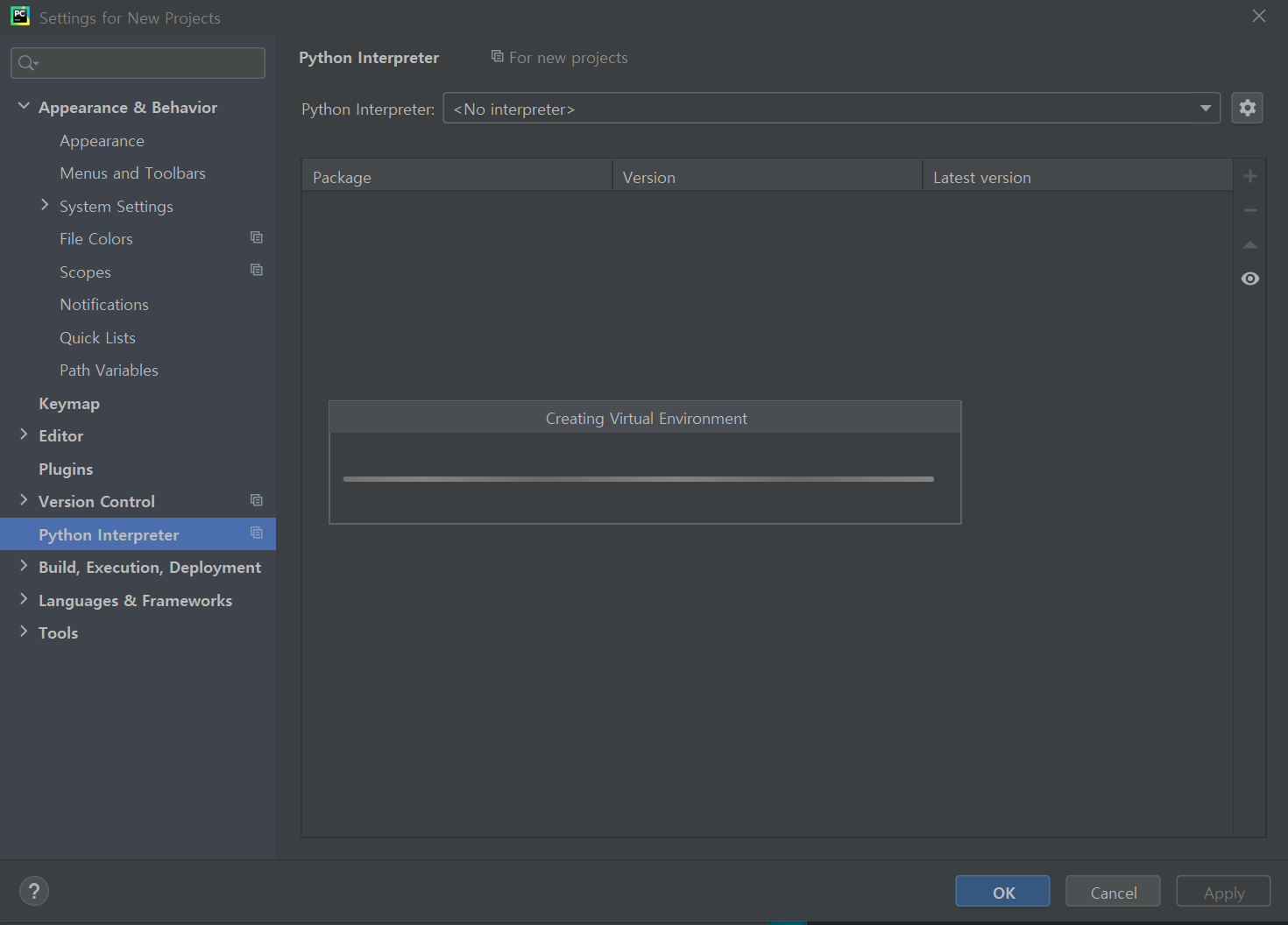1288x925 pixels.
Task: Select Python Interpreter in sidebar
Action: coord(138,534)
